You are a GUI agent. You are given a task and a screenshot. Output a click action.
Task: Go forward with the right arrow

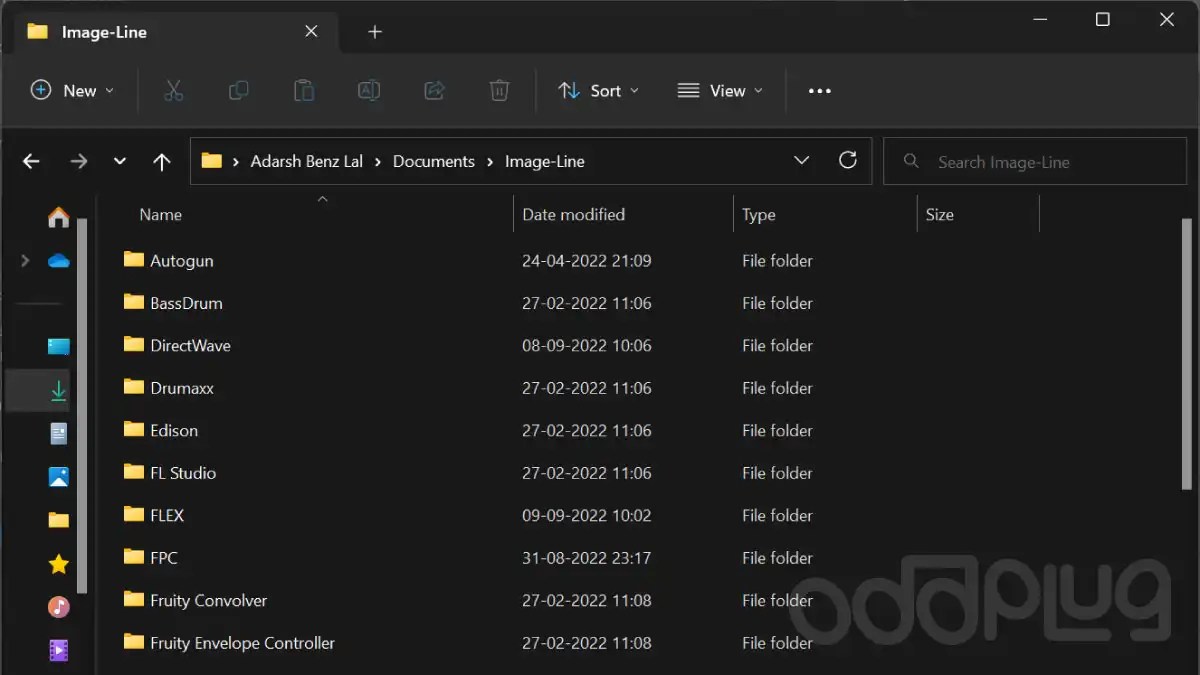tap(79, 161)
